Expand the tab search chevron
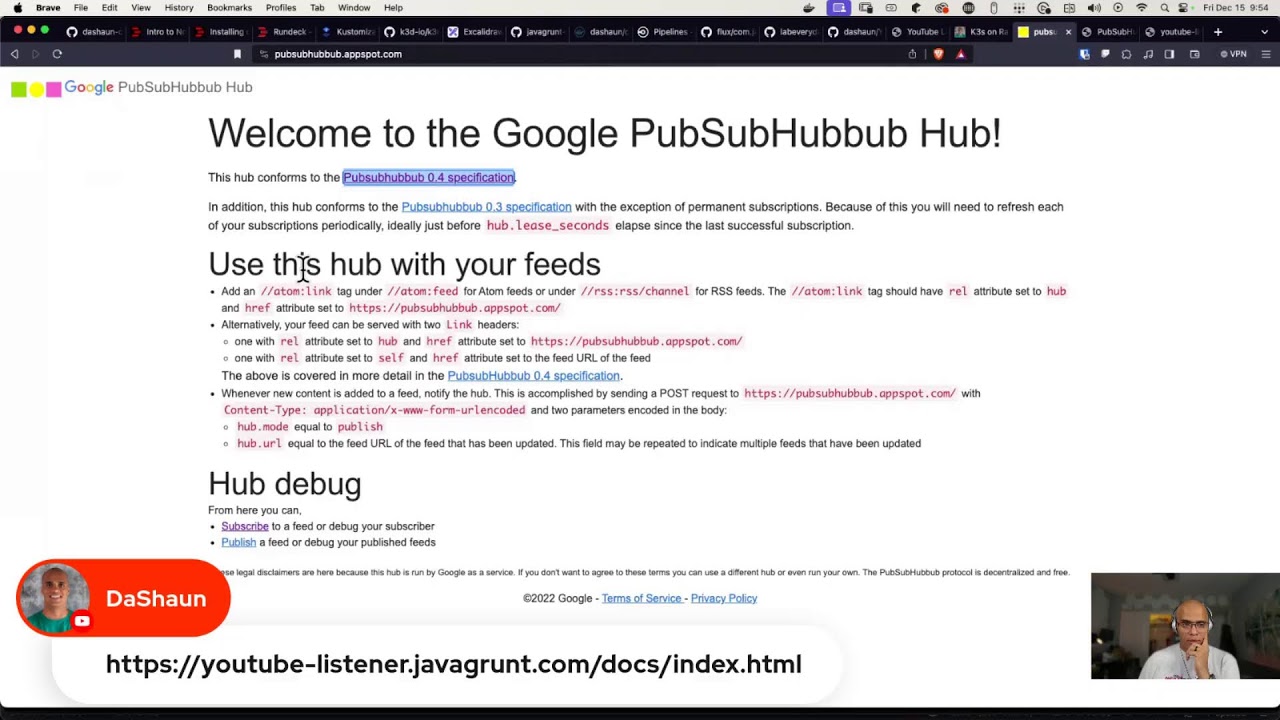The width and height of the screenshot is (1280, 720). click(x=1265, y=32)
